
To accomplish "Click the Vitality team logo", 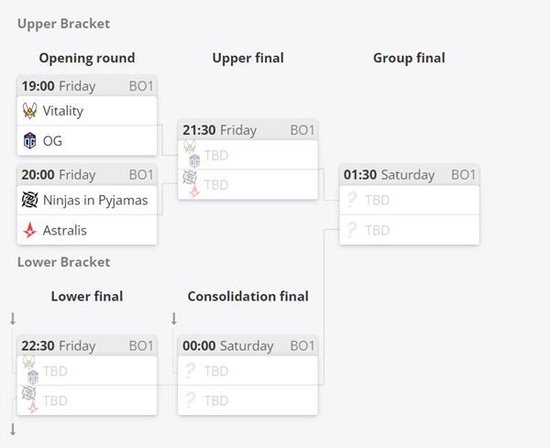I will tap(30, 111).
